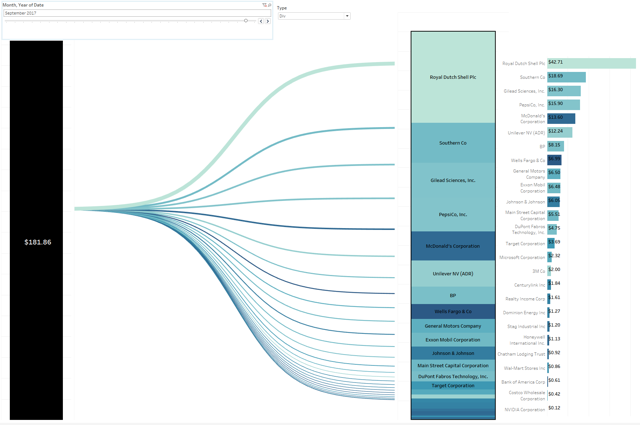Click the $0.86 Wal-Mart value
This screenshot has width=640, height=425.
[x=554, y=367]
